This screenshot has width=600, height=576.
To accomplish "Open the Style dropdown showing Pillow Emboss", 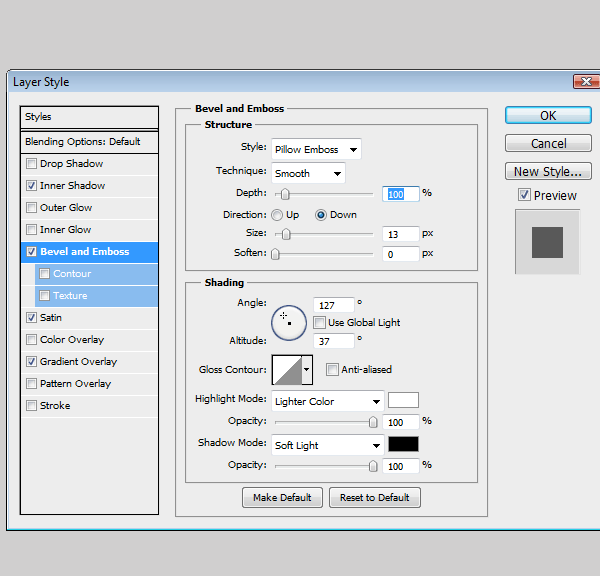I will 316,149.
